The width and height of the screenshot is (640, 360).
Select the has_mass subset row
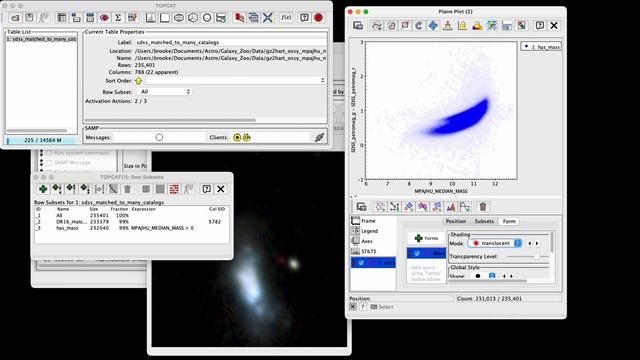pyautogui.click(x=131, y=228)
